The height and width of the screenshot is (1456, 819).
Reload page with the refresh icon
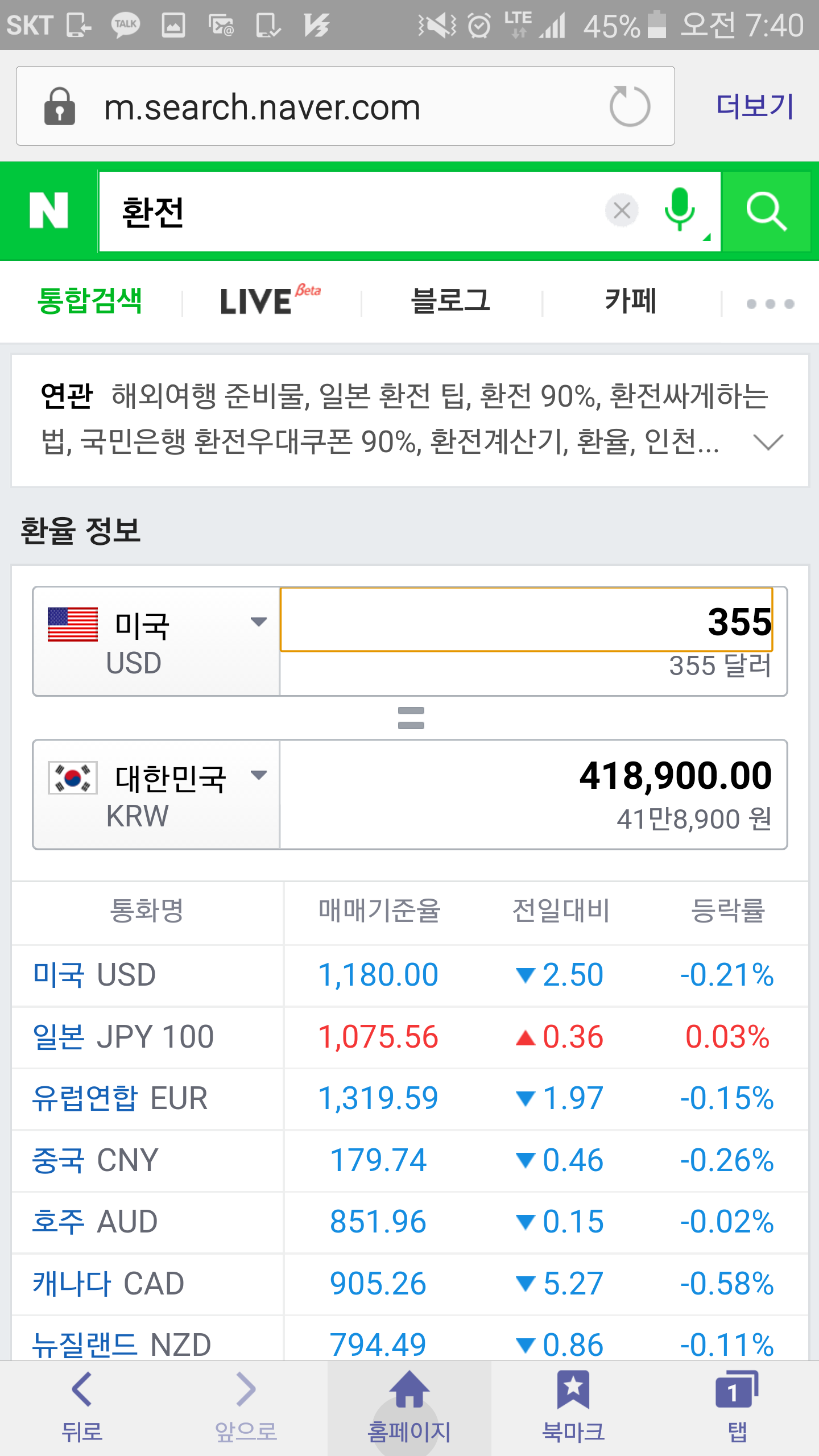coord(630,106)
